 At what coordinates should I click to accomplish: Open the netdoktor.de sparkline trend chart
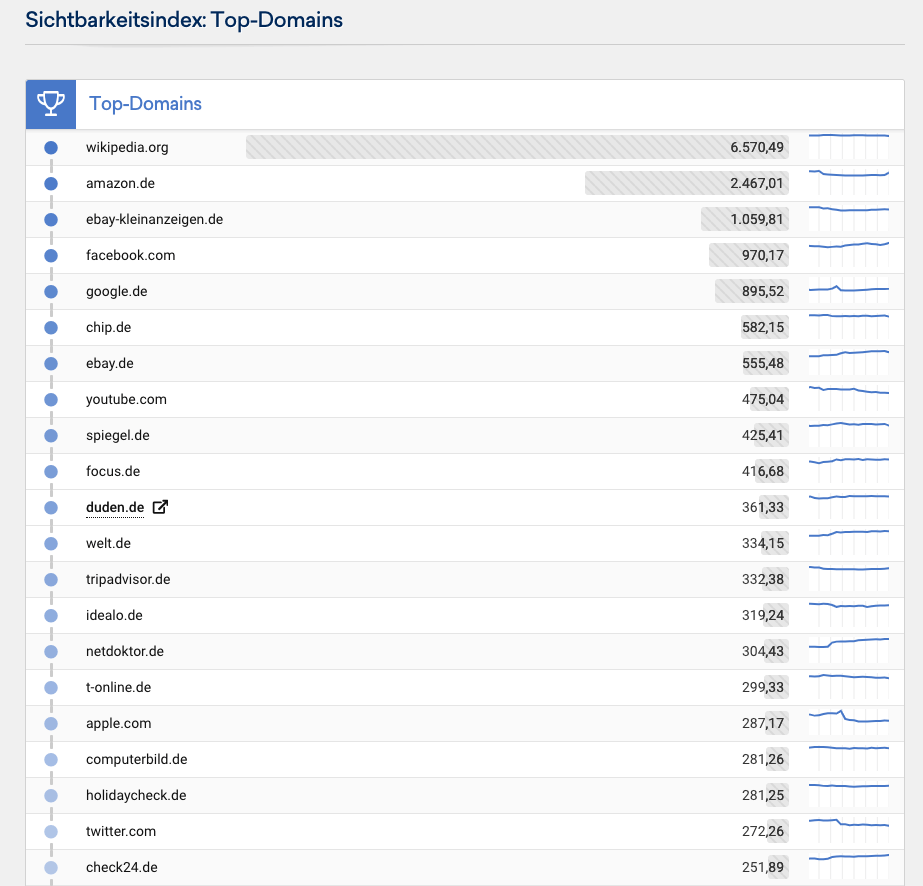(x=849, y=651)
